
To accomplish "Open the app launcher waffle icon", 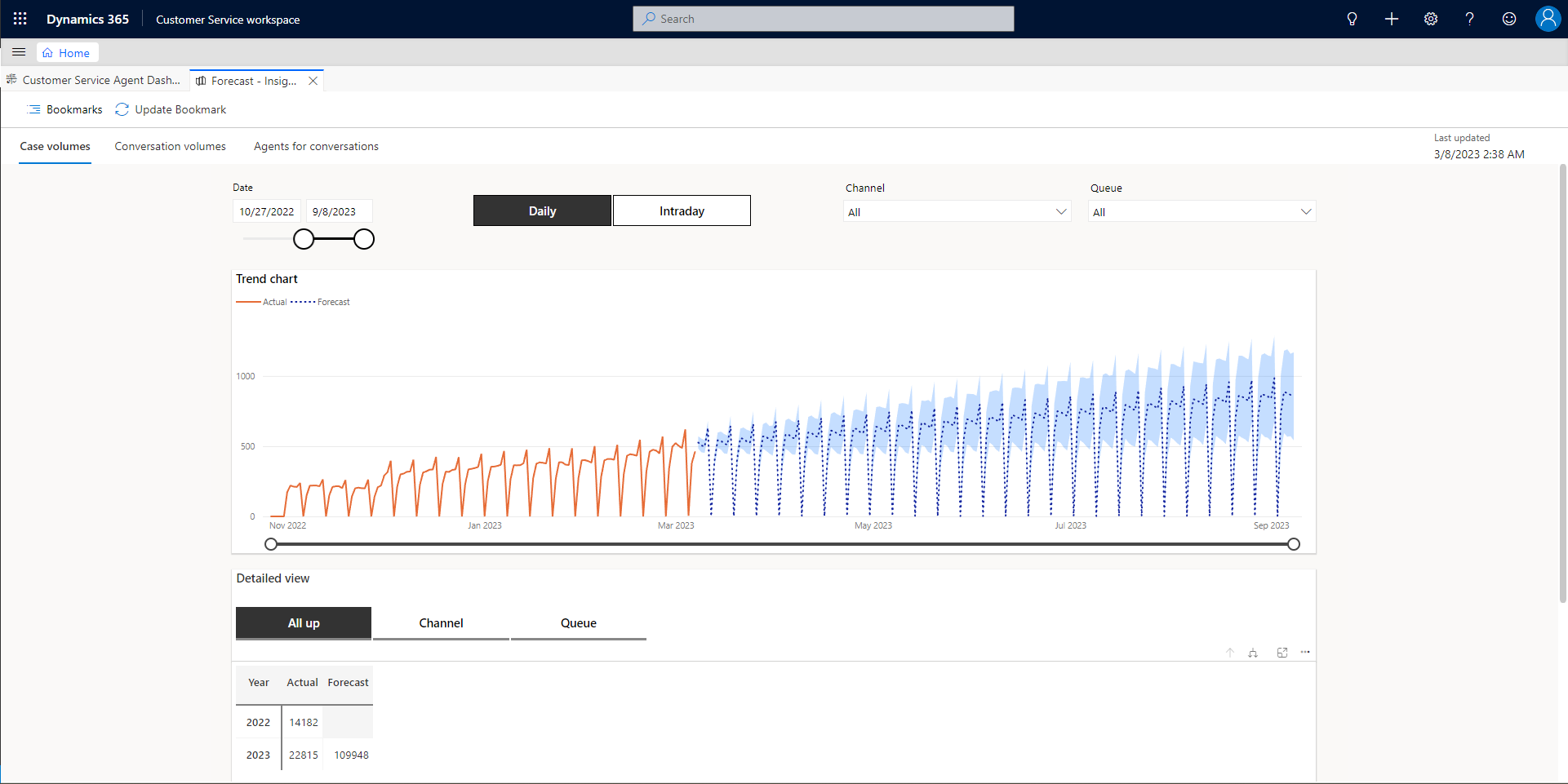I will coord(20,19).
